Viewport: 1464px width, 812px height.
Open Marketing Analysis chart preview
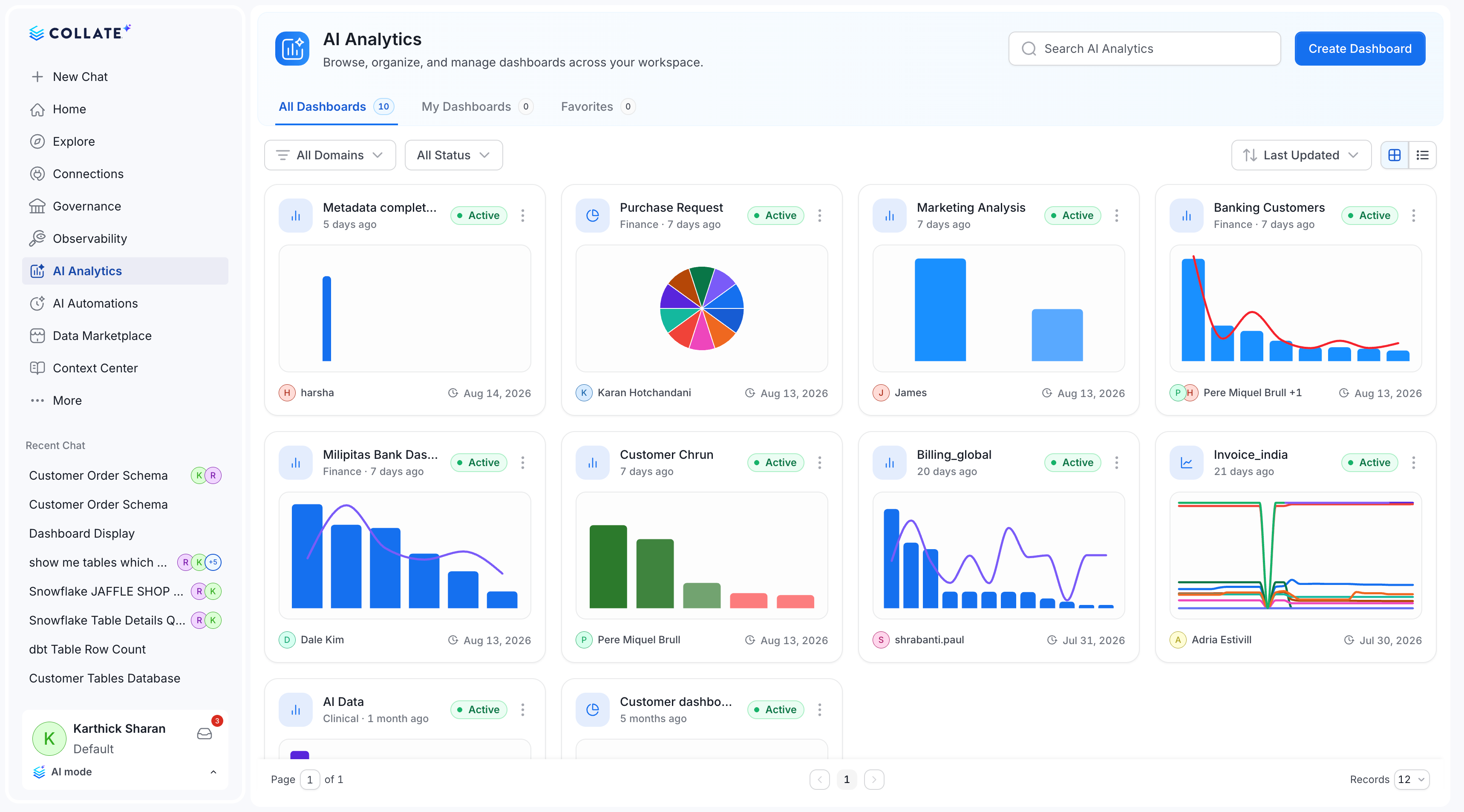[999, 308]
